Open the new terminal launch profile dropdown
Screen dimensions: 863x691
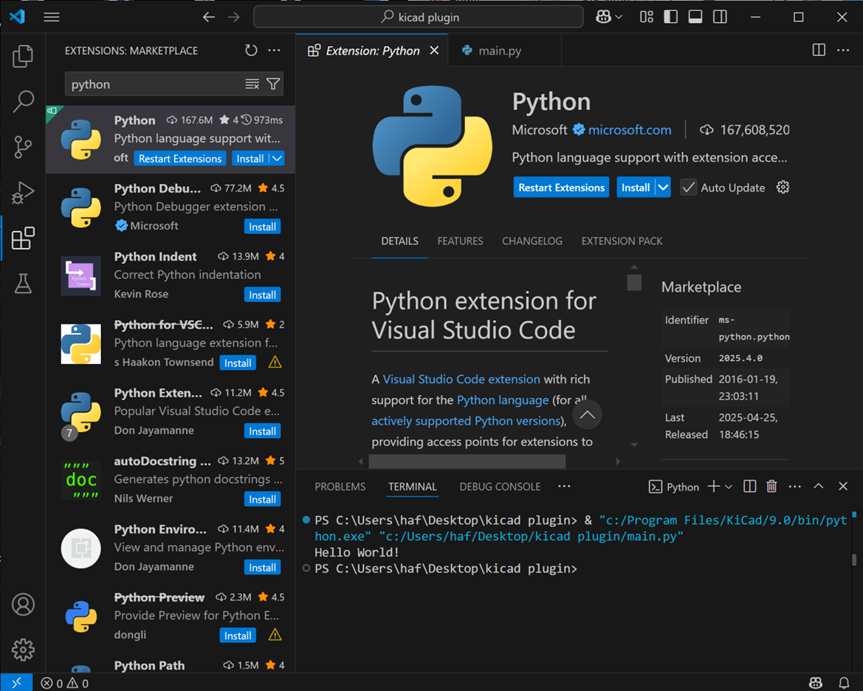pyautogui.click(x=729, y=487)
